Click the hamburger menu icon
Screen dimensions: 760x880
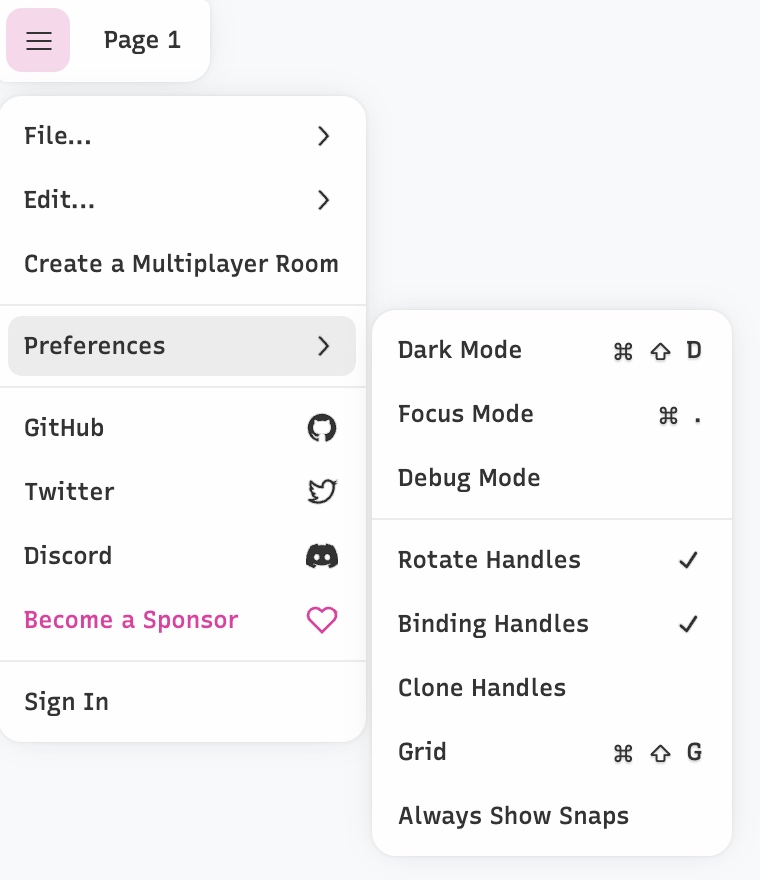tap(38, 40)
